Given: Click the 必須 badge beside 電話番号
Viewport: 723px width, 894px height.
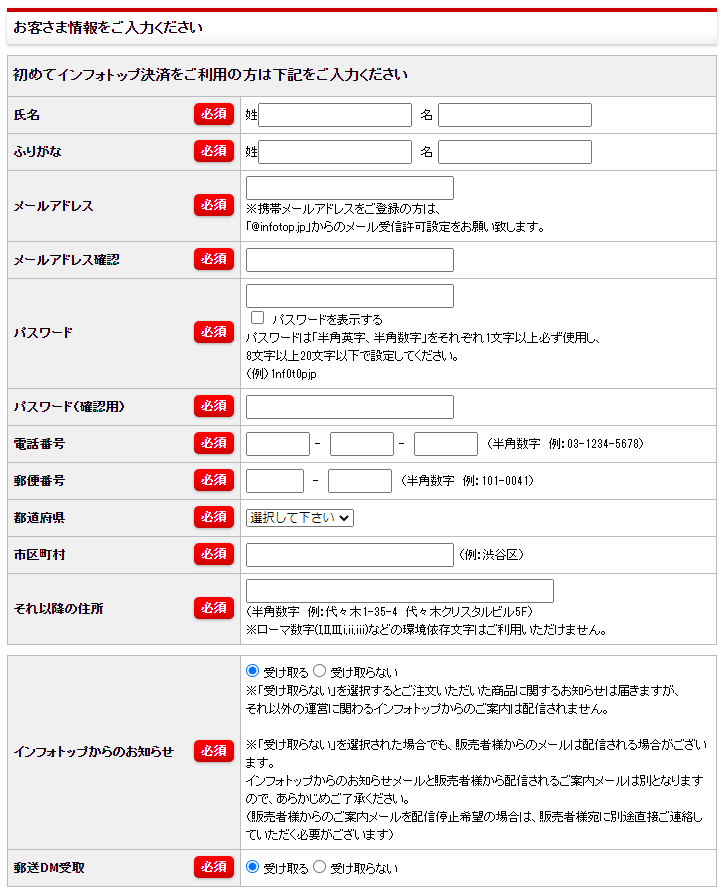Looking at the screenshot, I should 214,443.
